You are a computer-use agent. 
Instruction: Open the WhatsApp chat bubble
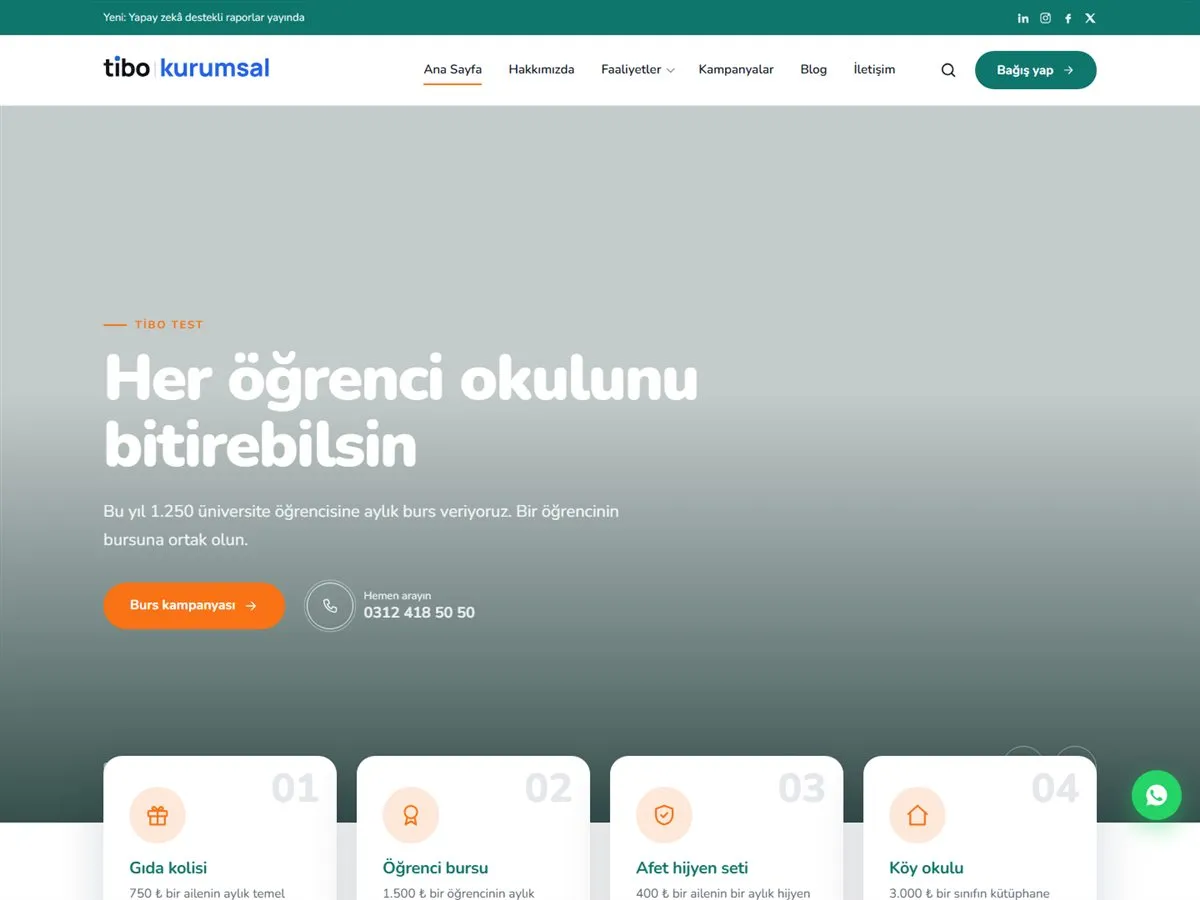pyautogui.click(x=1157, y=795)
